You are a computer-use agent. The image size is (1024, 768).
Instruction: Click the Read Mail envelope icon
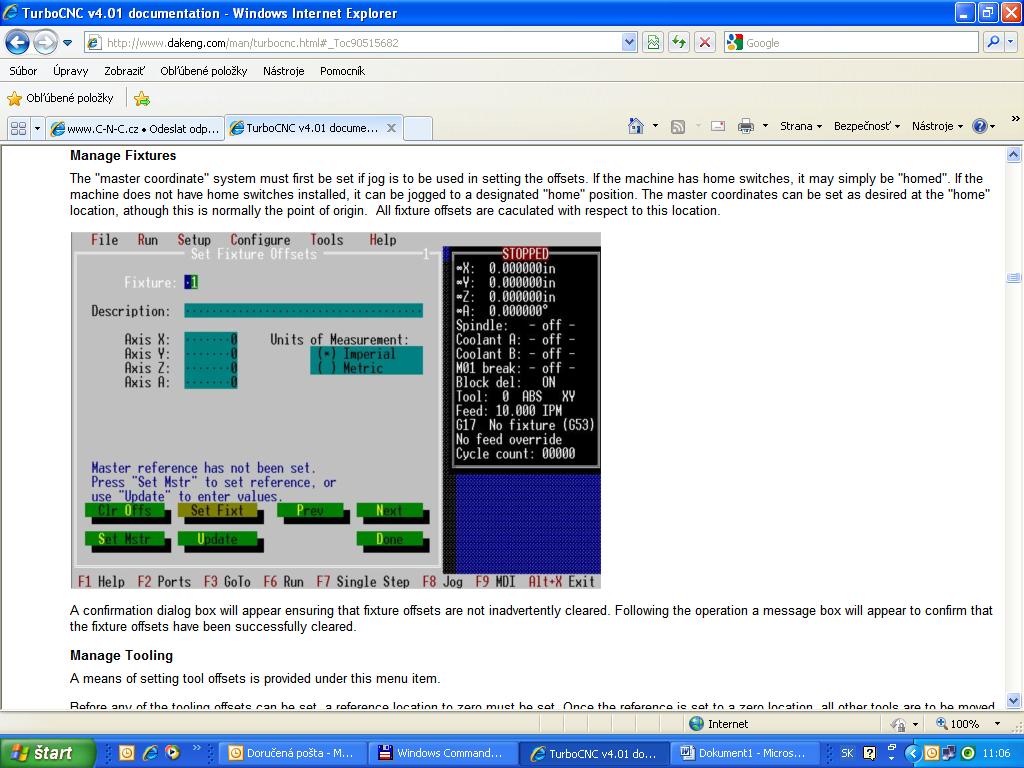click(717, 126)
